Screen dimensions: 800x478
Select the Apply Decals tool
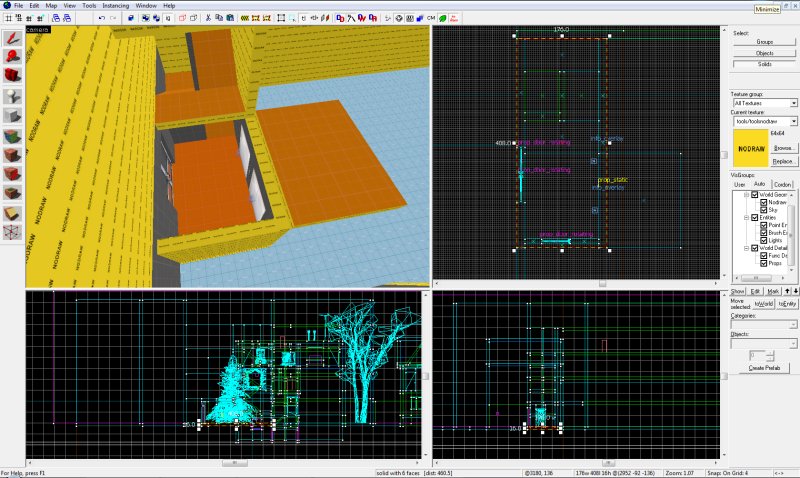(12, 174)
